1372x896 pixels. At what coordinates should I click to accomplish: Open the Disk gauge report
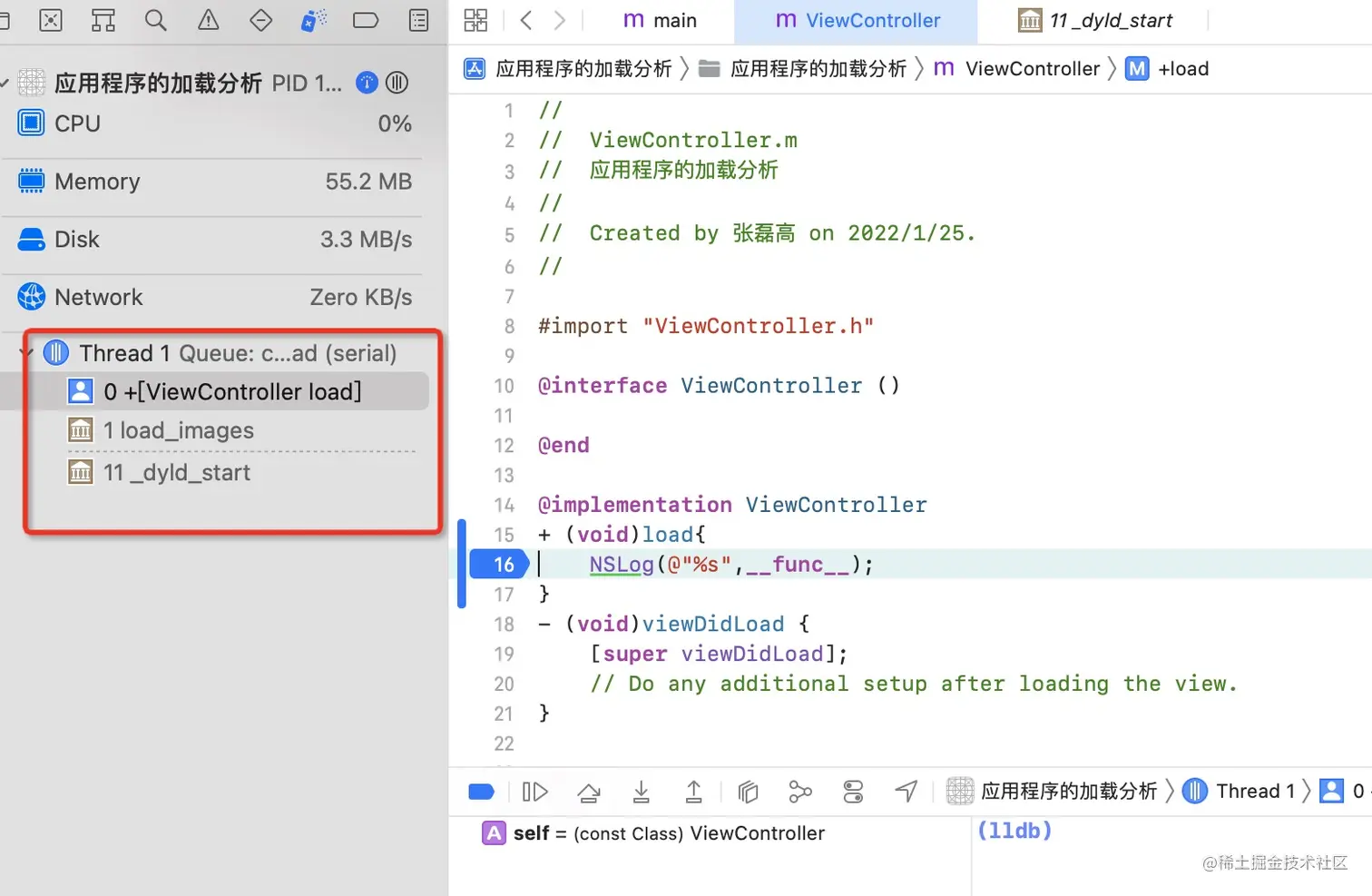(x=214, y=240)
